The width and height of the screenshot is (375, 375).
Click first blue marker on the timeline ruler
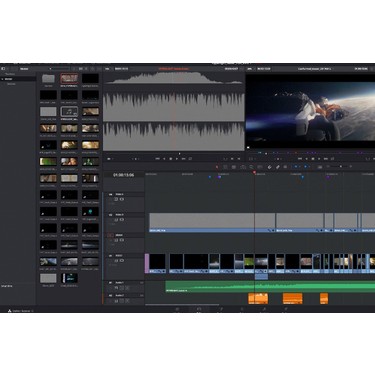coord(210,177)
